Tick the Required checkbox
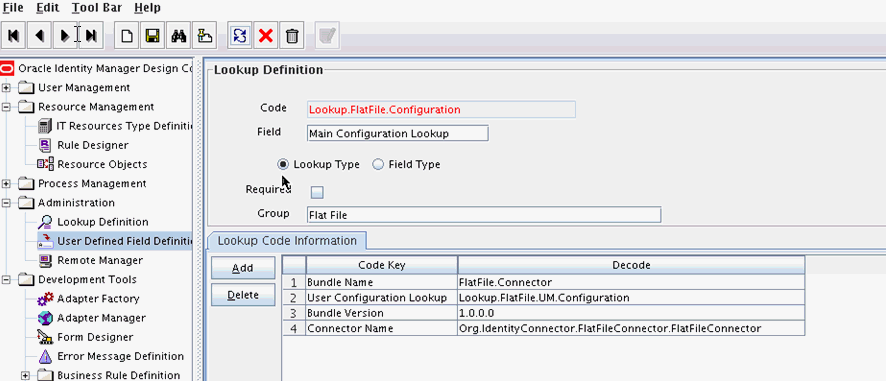Viewport: 886px width, 381px height. [318, 192]
